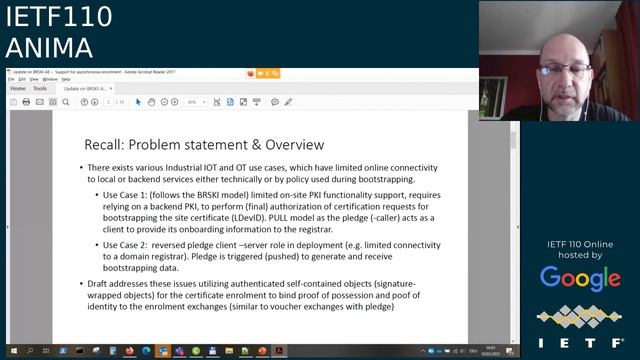Click the Save file icon in Acrobat toolbar
The width and height of the screenshot is (640, 360).
tap(13, 102)
